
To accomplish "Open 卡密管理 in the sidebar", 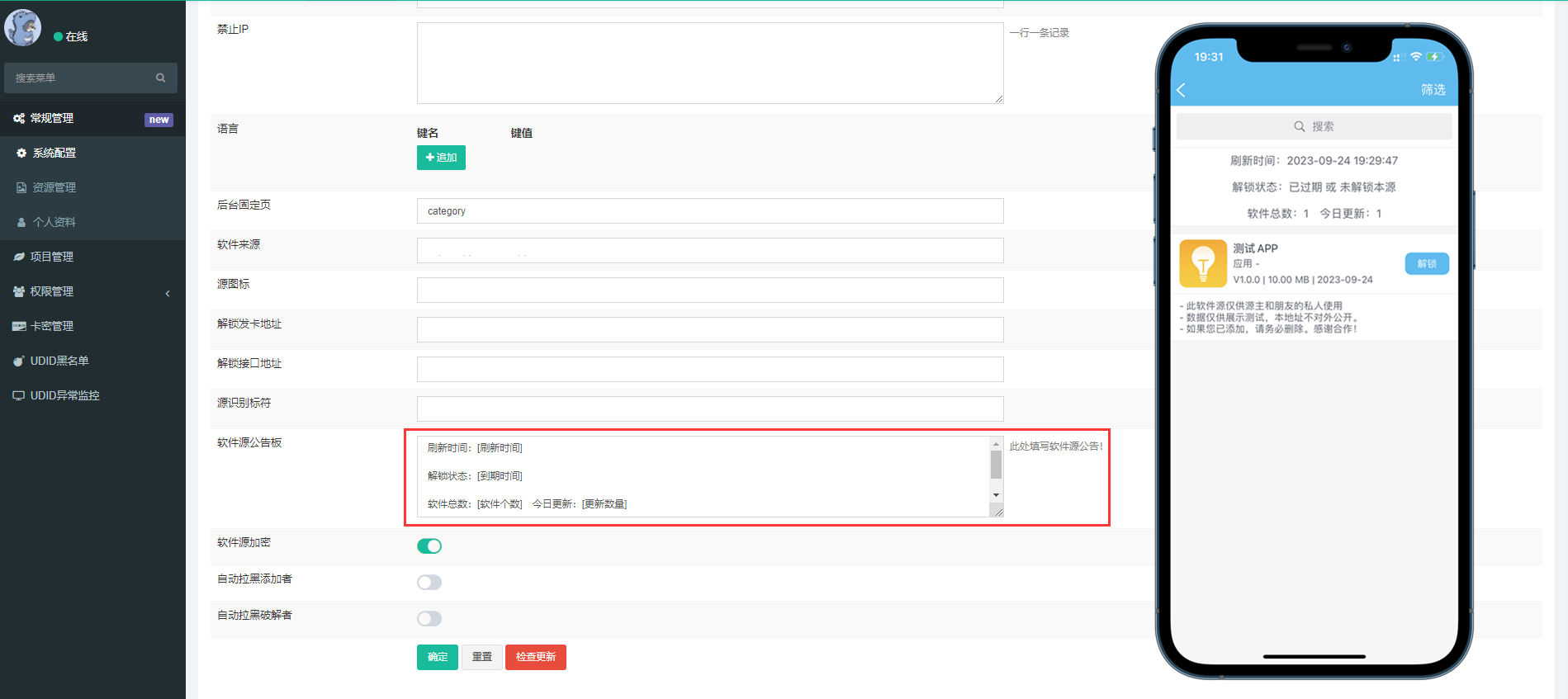I will [92, 327].
